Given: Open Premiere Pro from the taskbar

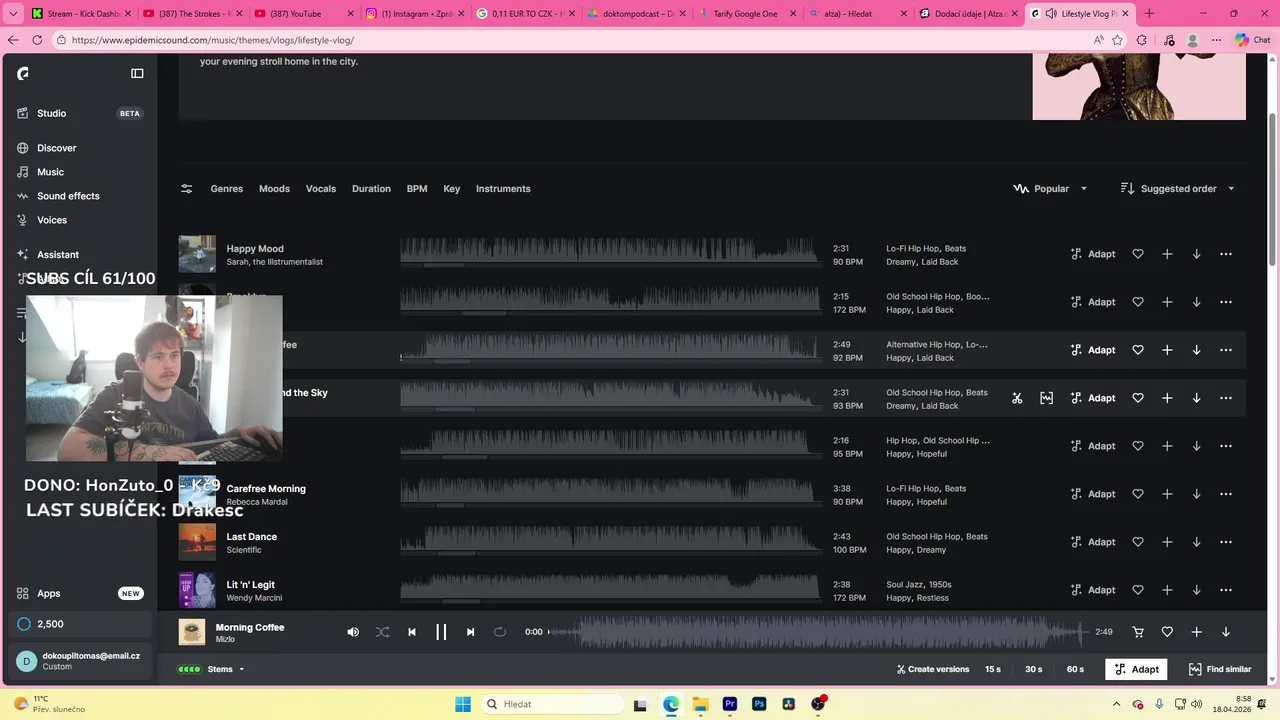Looking at the screenshot, I should tap(730, 704).
